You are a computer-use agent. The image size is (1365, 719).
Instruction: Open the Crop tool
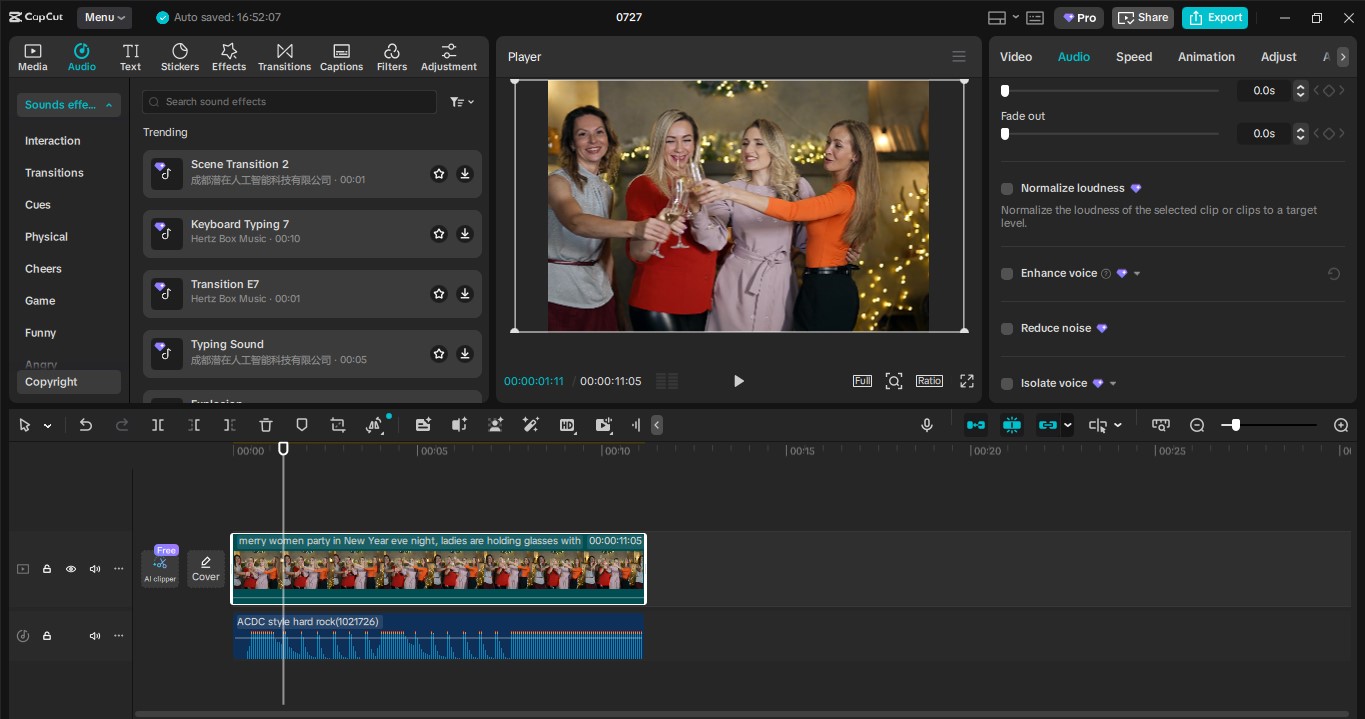(x=337, y=425)
